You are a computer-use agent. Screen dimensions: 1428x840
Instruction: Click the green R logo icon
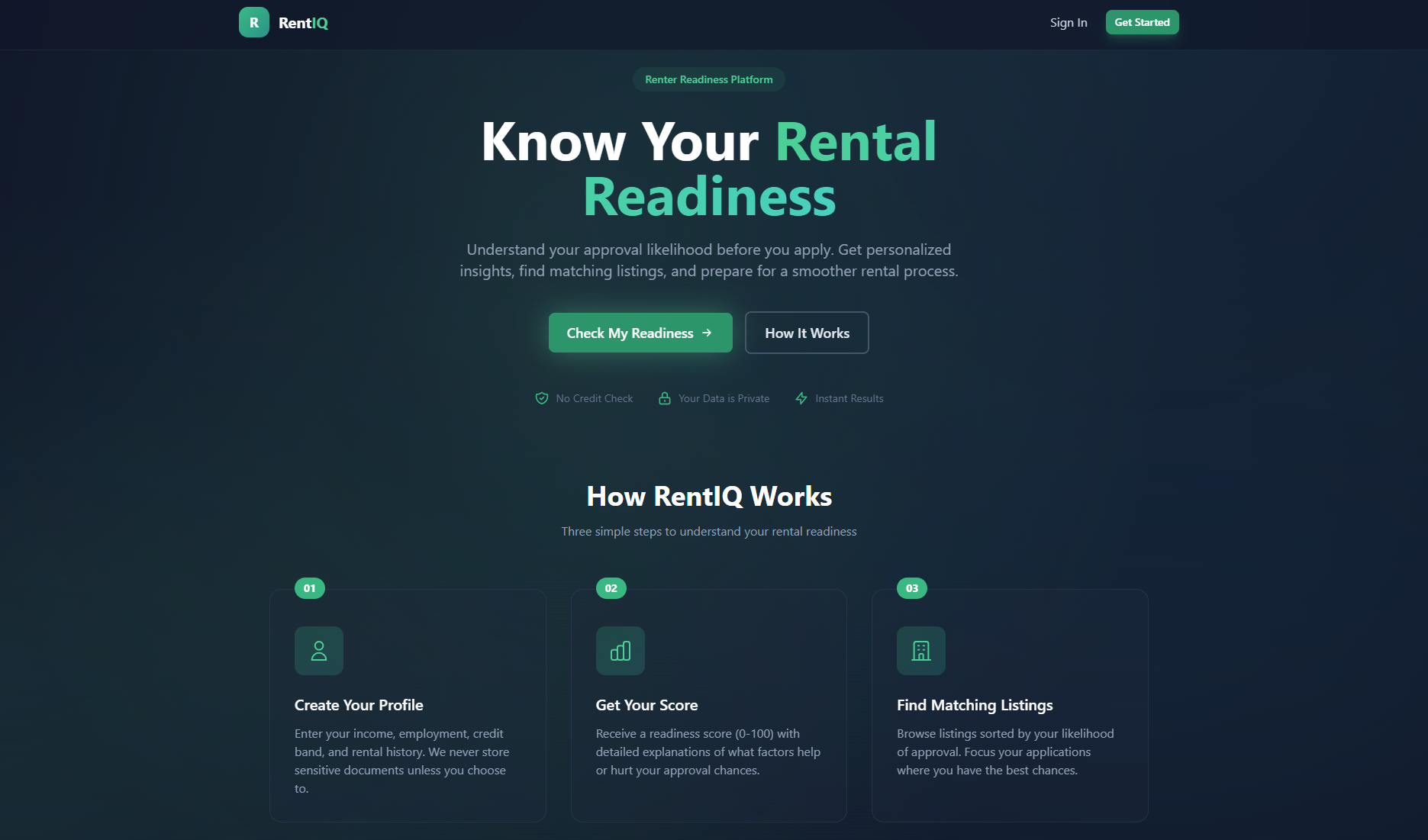(x=253, y=23)
